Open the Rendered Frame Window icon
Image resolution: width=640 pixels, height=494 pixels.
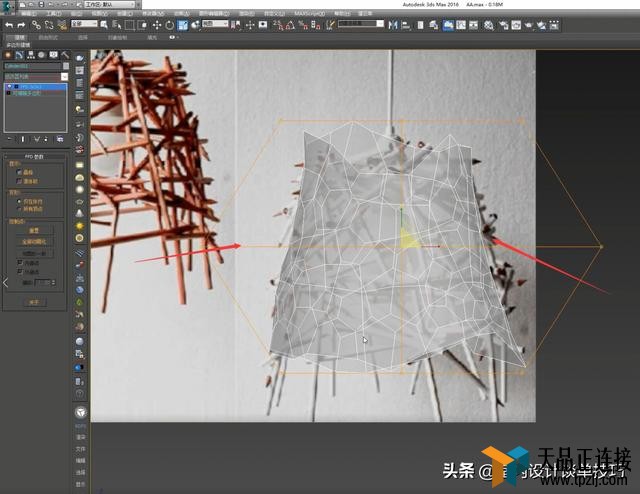click(x=516, y=25)
